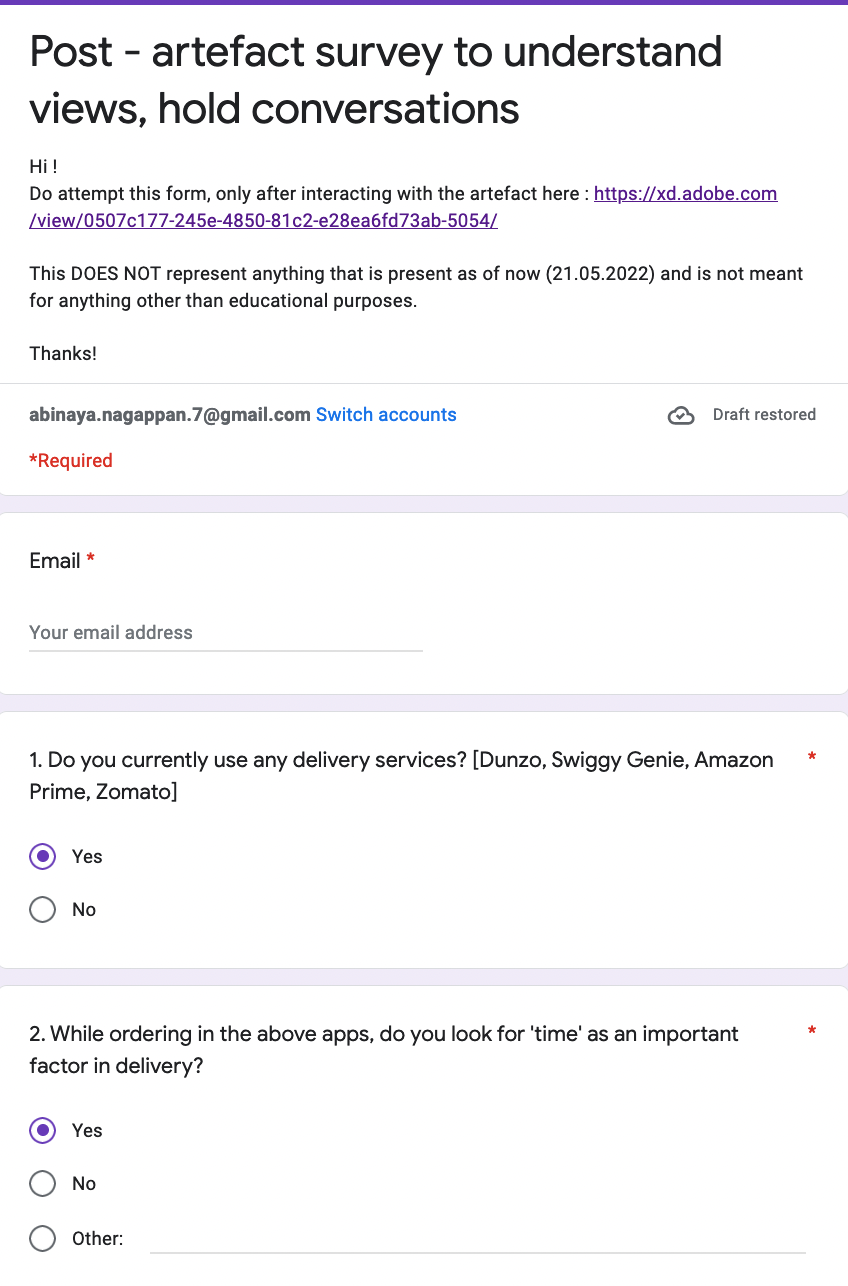Click the Email question label

pyautogui.click(x=55, y=561)
